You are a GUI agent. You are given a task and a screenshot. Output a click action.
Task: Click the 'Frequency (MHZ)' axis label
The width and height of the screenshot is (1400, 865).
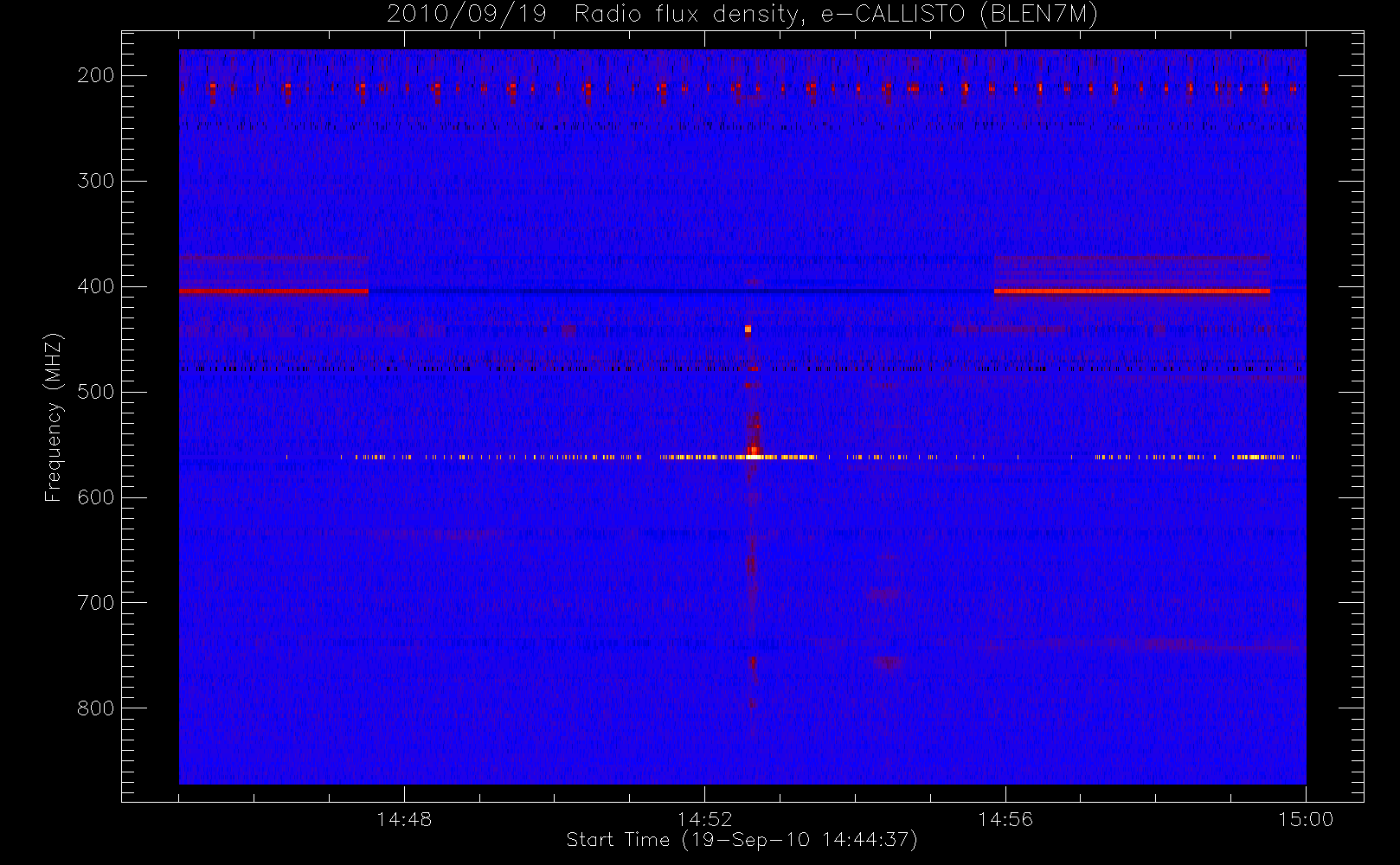(54, 417)
